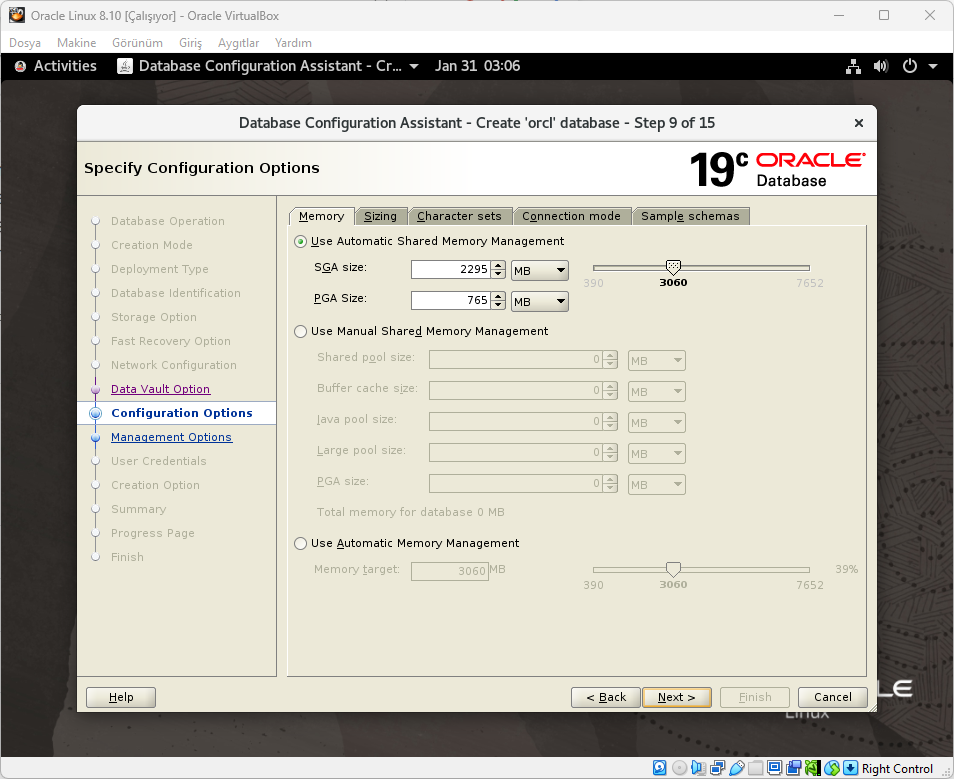Click into the SGA size field
This screenshot has width=954, height=779.
click(x=451, y=270)
